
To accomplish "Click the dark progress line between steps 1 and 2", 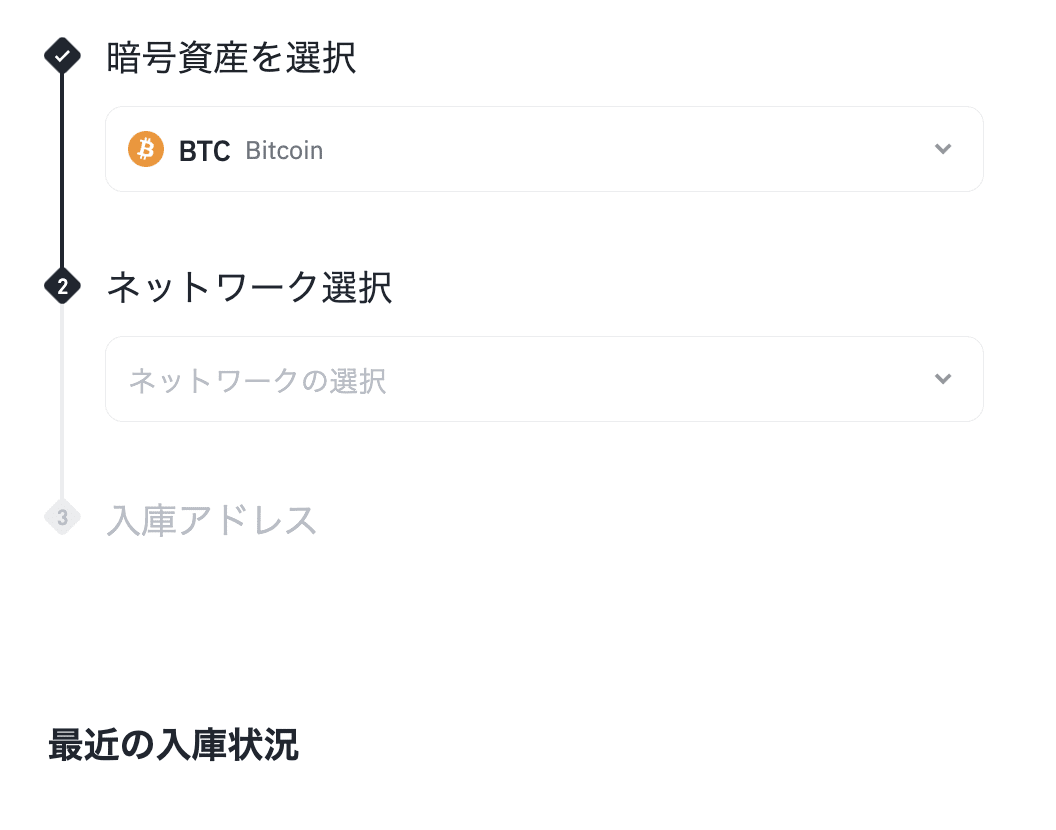I will [62, 170].
